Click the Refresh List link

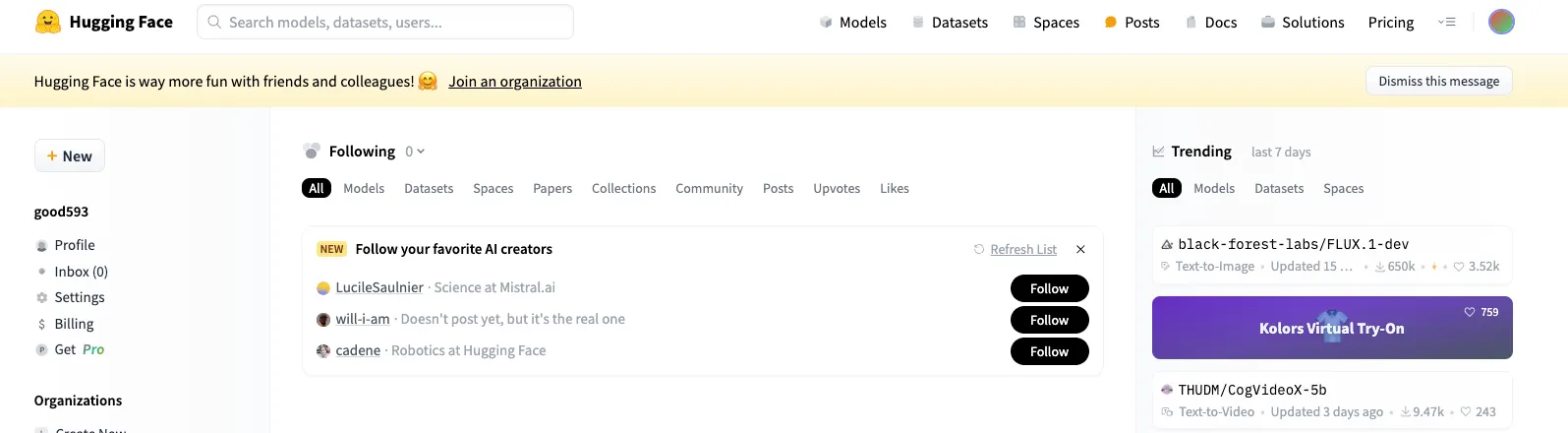point(1023,249)
